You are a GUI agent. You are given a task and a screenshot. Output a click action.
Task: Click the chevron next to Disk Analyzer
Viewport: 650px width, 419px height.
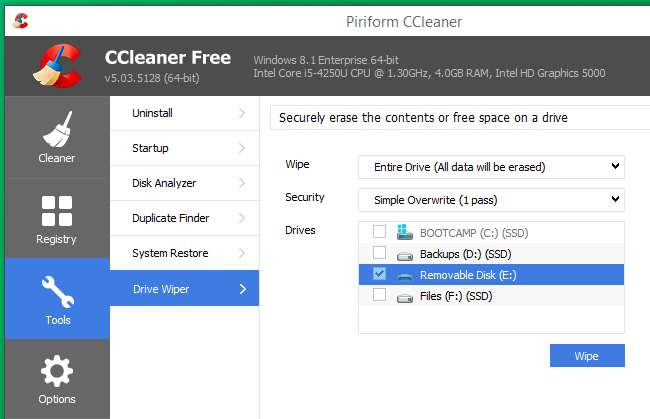tap(243, 183)
